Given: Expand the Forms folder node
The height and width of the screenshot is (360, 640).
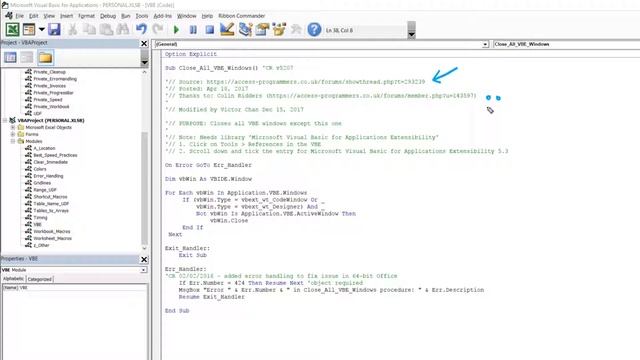Looking at the screenshot, I should pyautogui.click(x=13, y=134).
